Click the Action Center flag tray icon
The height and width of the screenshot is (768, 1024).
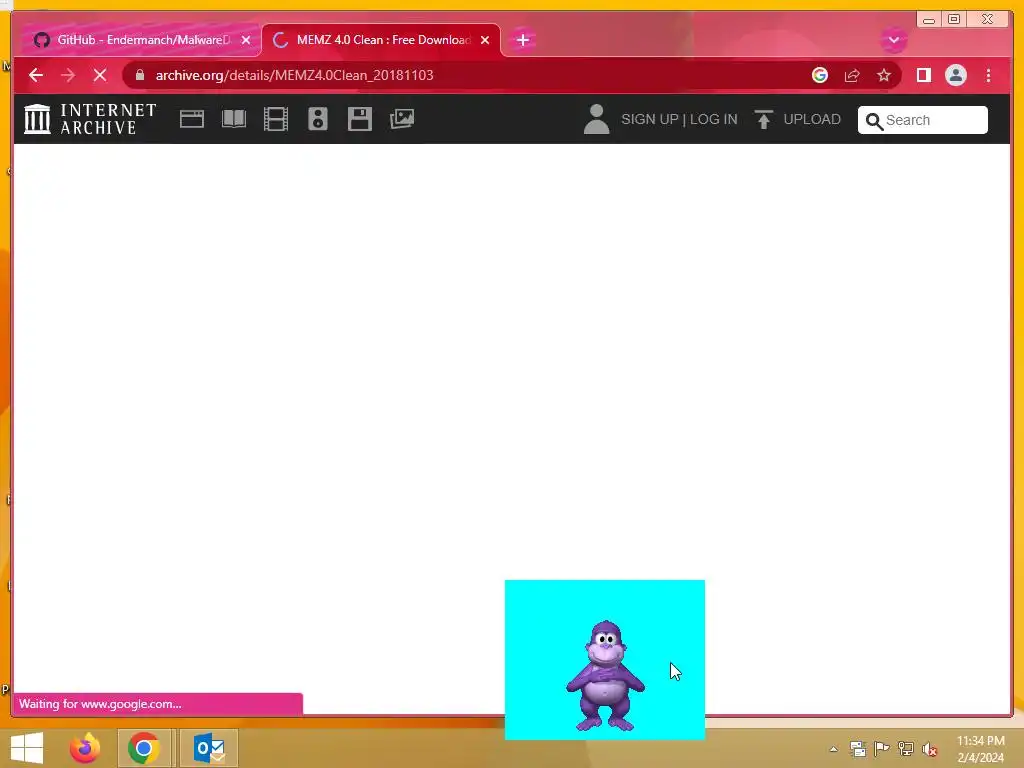(882, 749)
